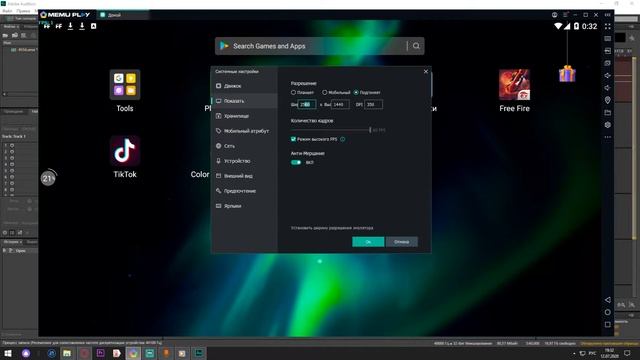Show more sidebar tools via three dots
The image size is (640, 360).
click(607, 137)
